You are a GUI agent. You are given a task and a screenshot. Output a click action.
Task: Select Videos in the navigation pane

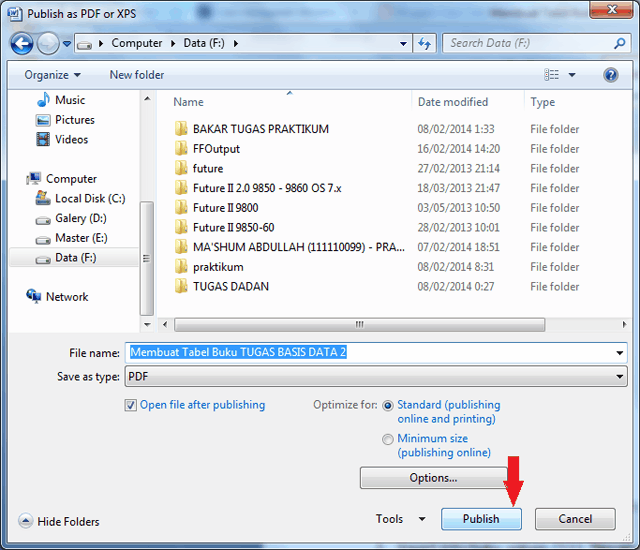(71, 140)
